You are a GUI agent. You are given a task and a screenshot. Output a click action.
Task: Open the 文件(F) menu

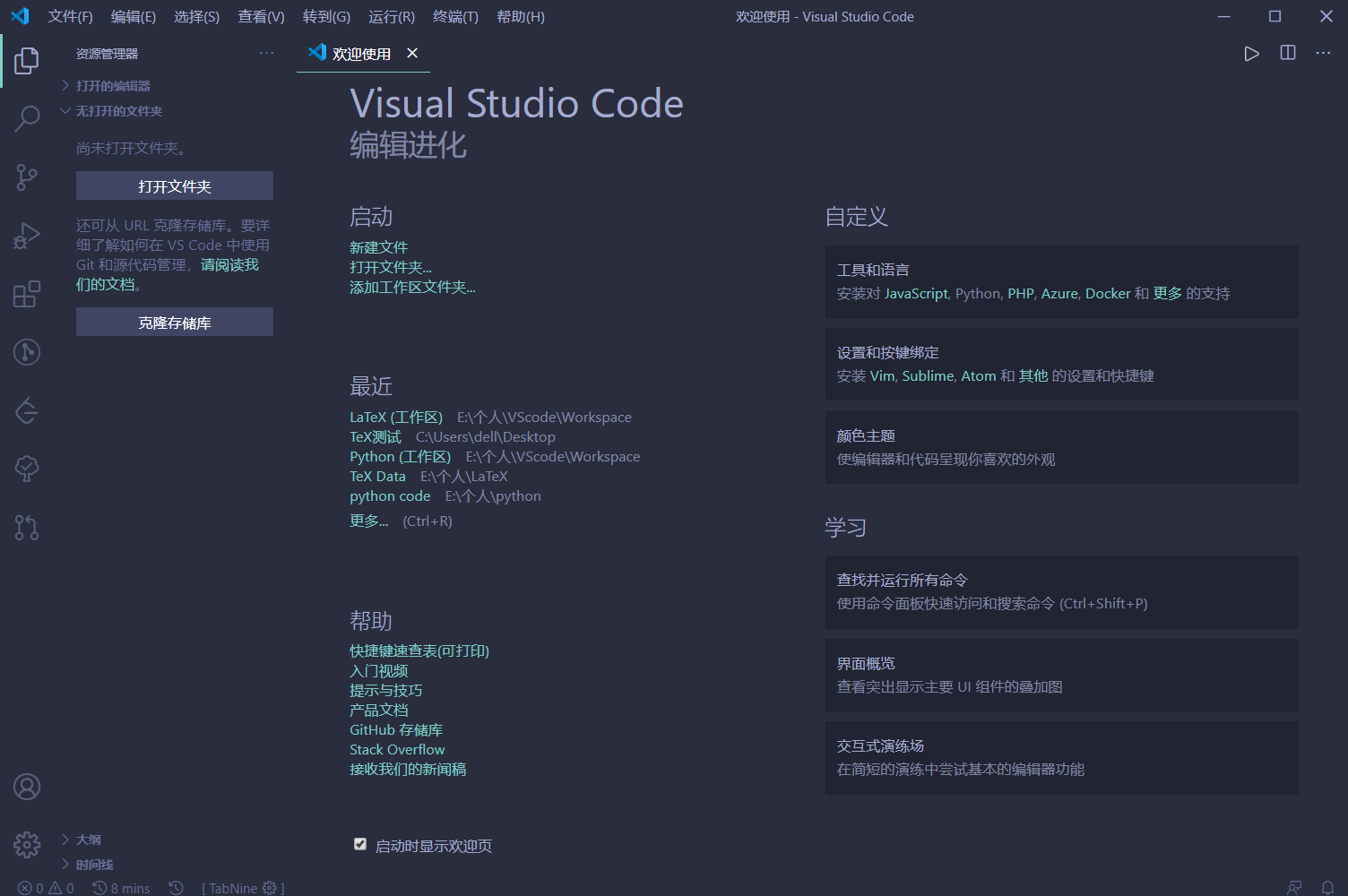(x=70, y=16)
